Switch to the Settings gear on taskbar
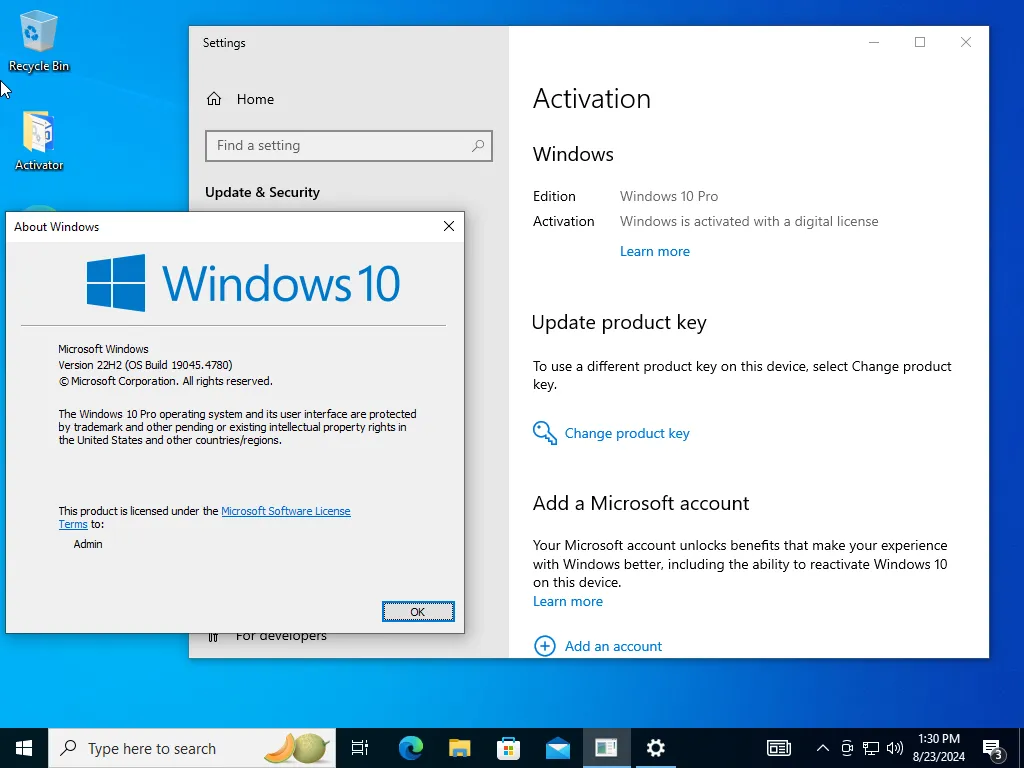 click(x=656, y=748)
